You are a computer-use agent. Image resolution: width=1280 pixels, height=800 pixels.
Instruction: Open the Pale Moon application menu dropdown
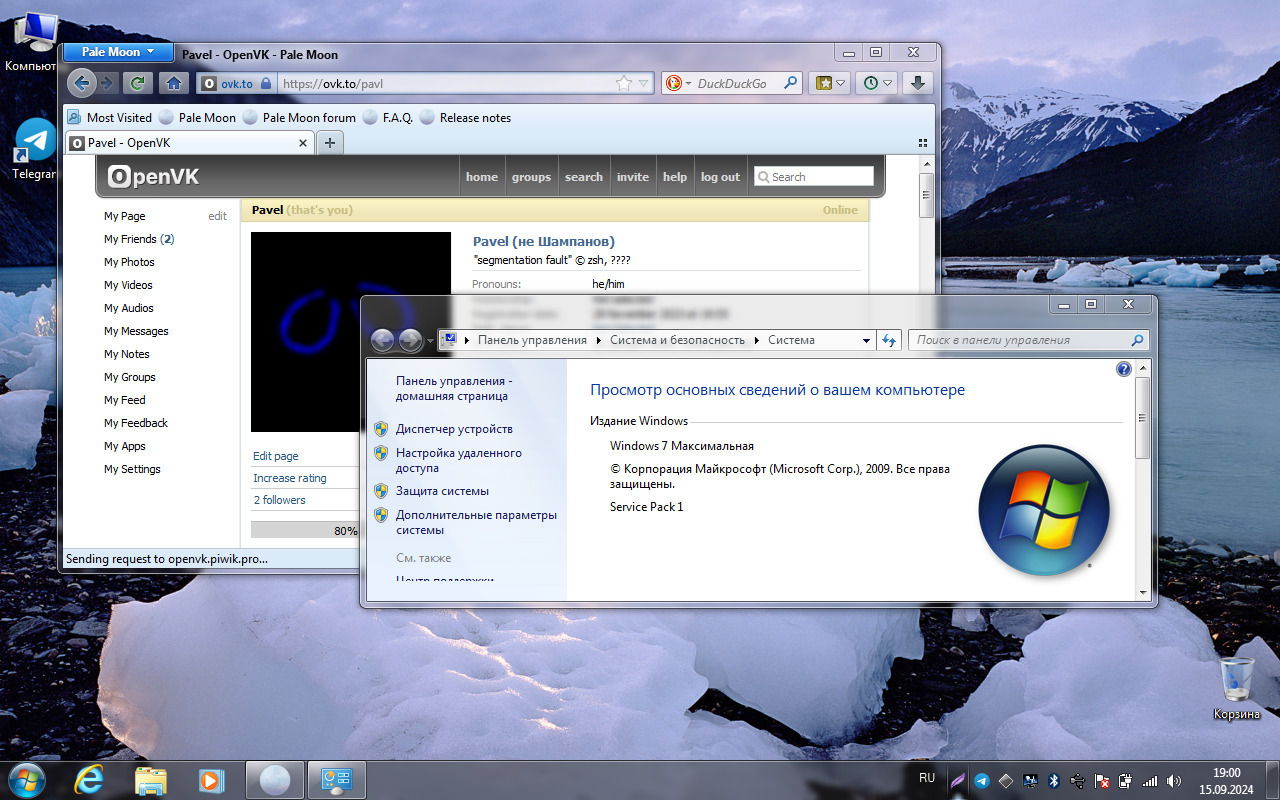coord(118,52)
